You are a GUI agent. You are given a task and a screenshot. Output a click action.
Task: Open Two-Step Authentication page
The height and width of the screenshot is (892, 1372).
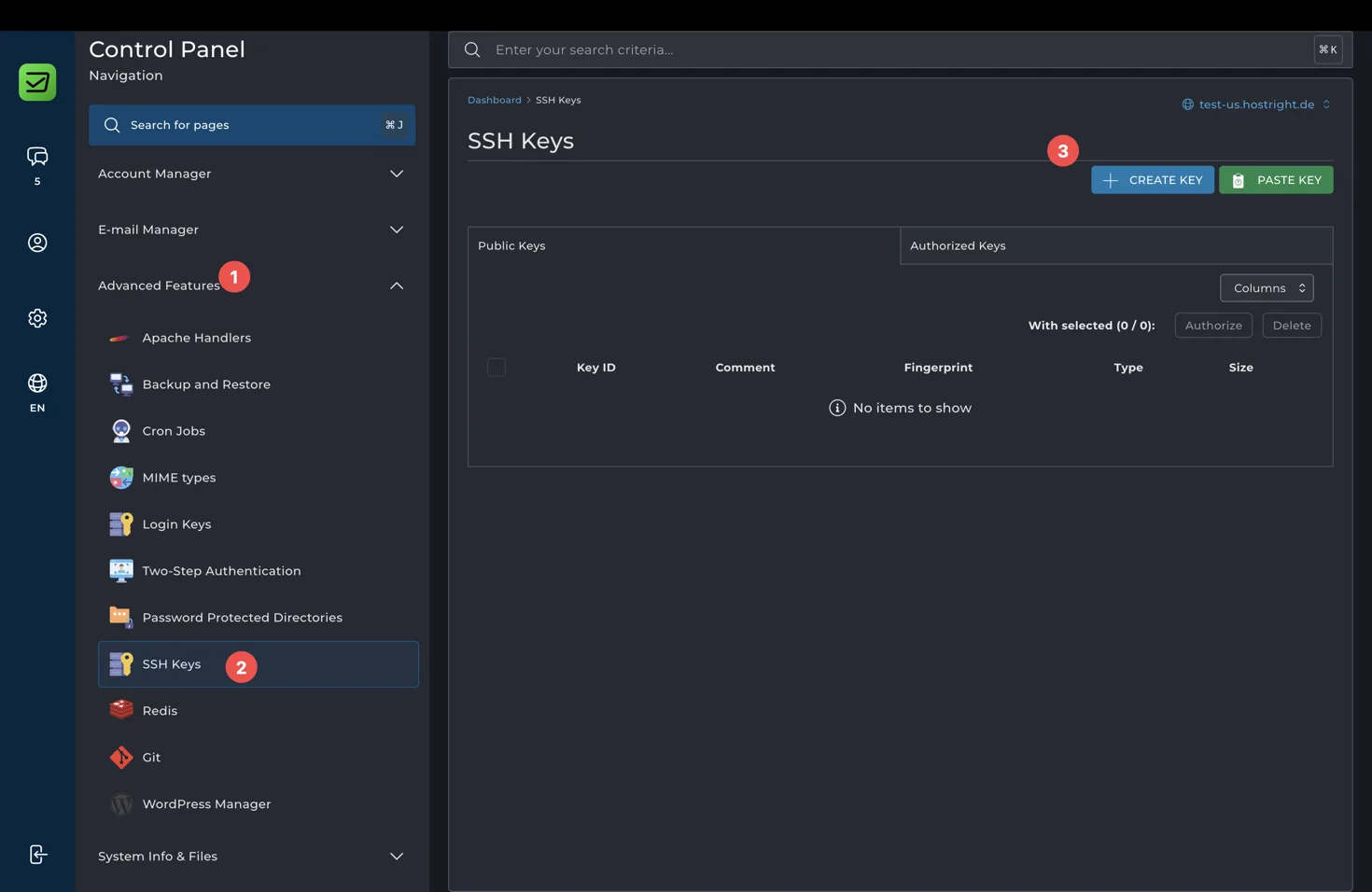pyautogui.click(x=259, y=571)
